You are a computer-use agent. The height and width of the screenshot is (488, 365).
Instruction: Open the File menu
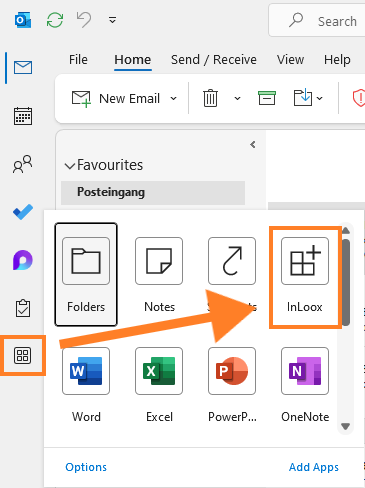point(78,60)
